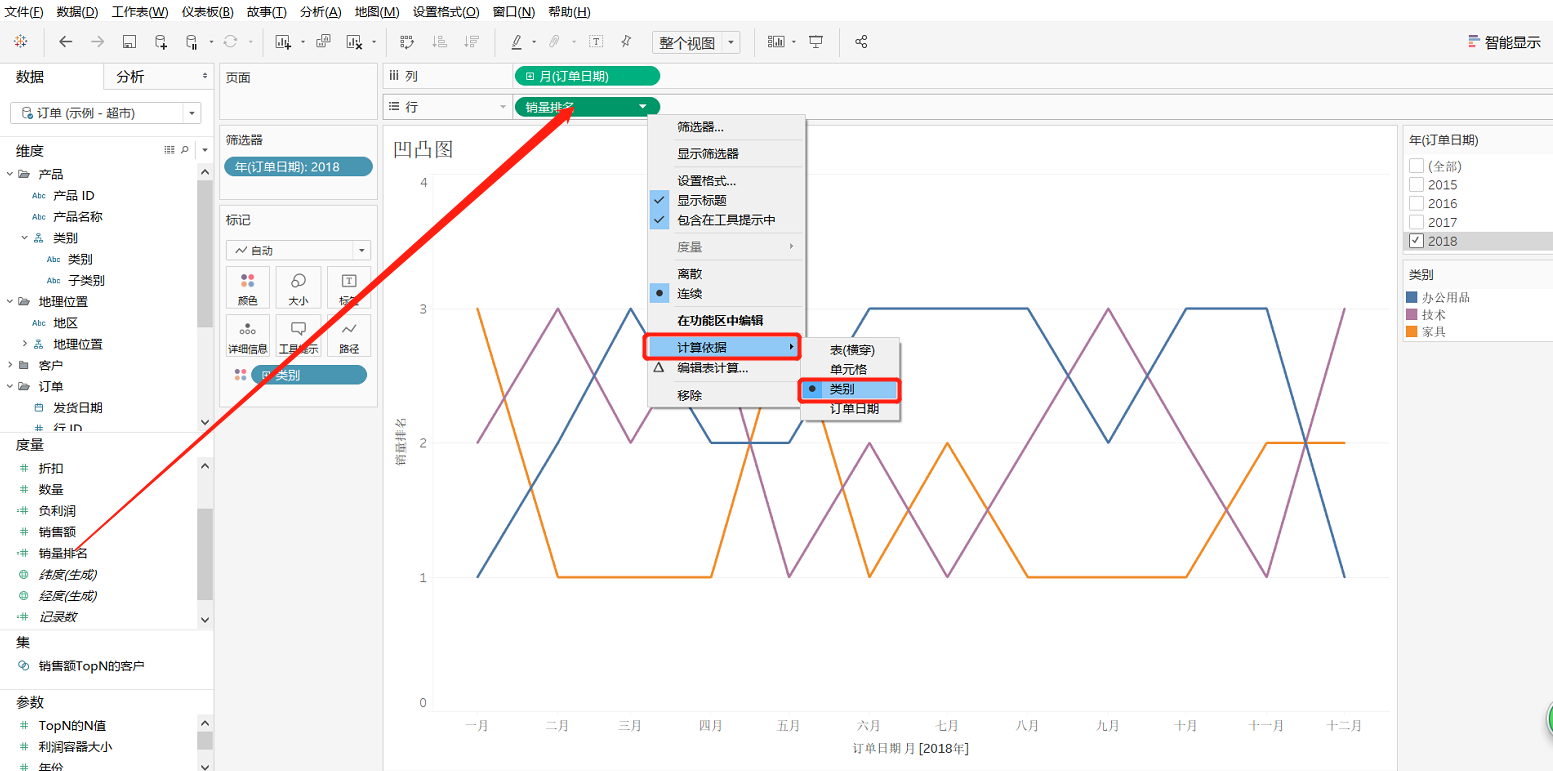1553x771 pixels.
Task: Click the redo forward arrow
Action: tap(97, 42)
